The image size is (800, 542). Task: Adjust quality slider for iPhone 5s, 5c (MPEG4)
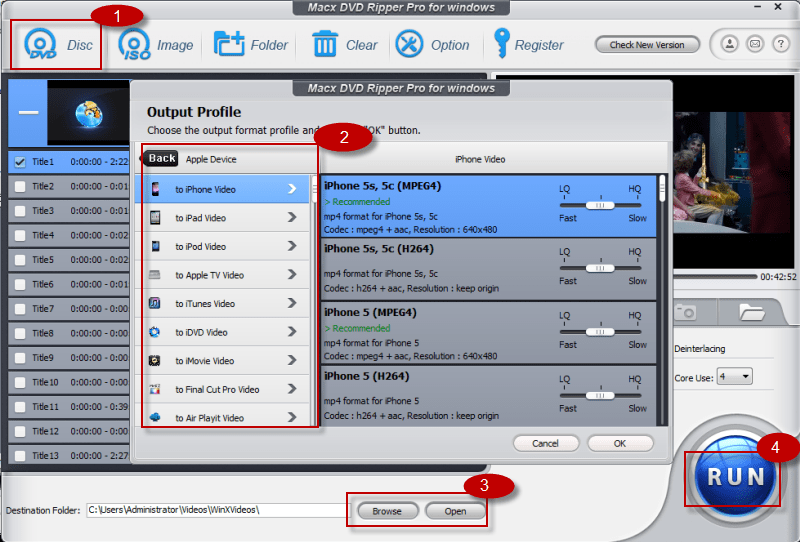coord(600,205)
